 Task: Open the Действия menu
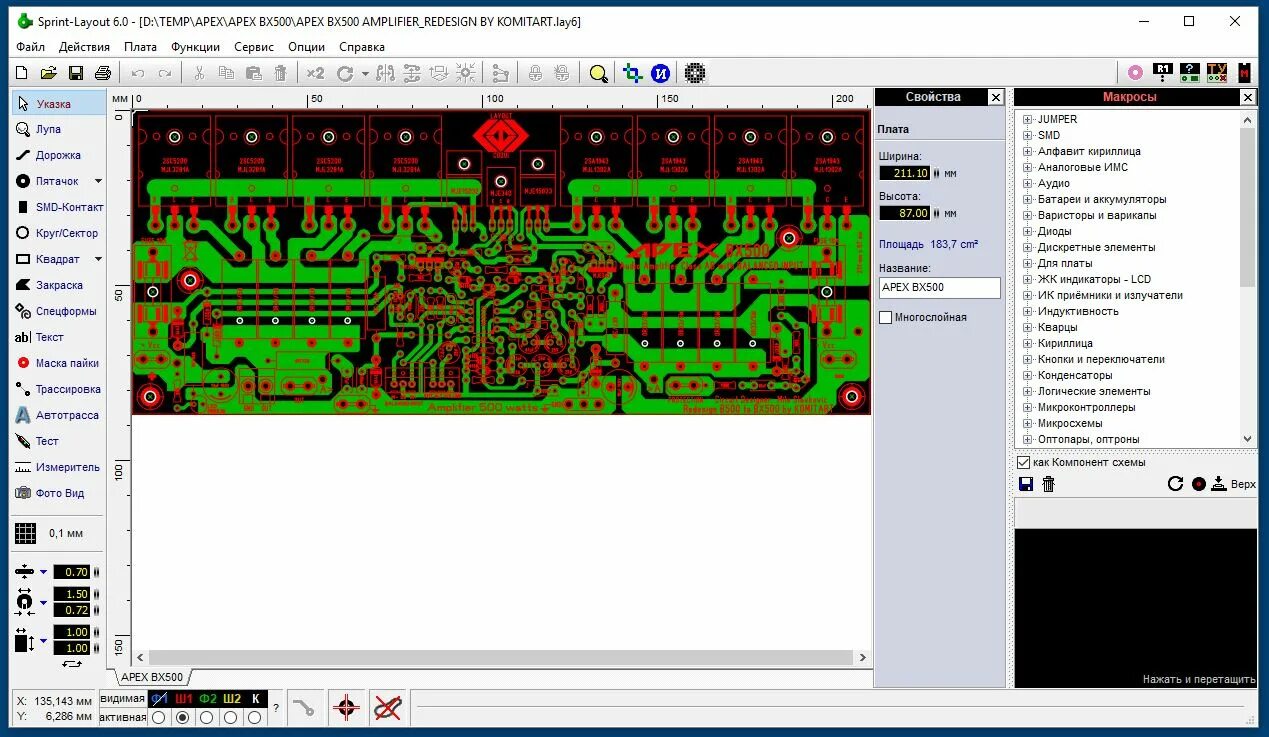tap(84, 46)
